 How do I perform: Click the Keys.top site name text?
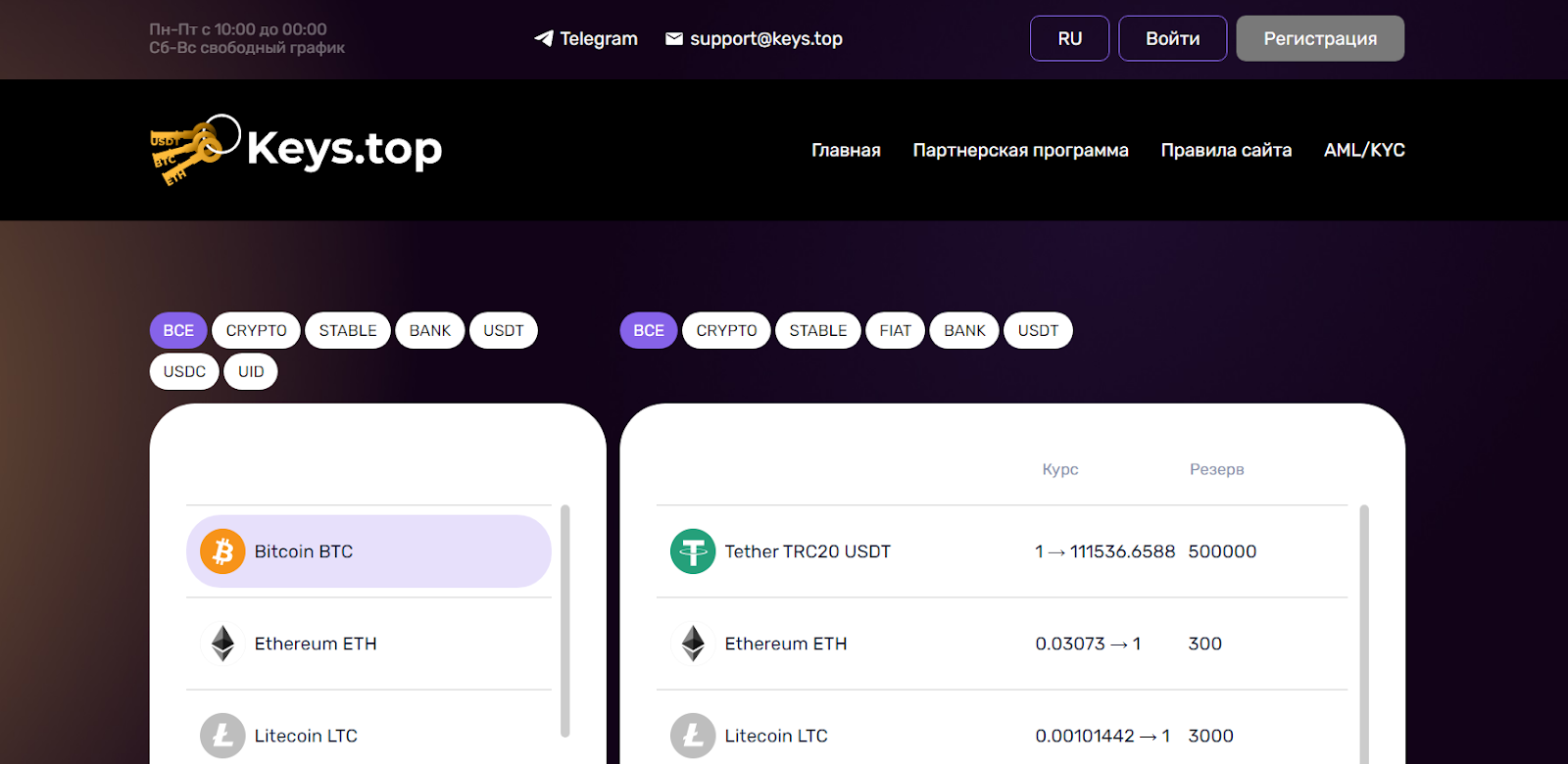344,149
